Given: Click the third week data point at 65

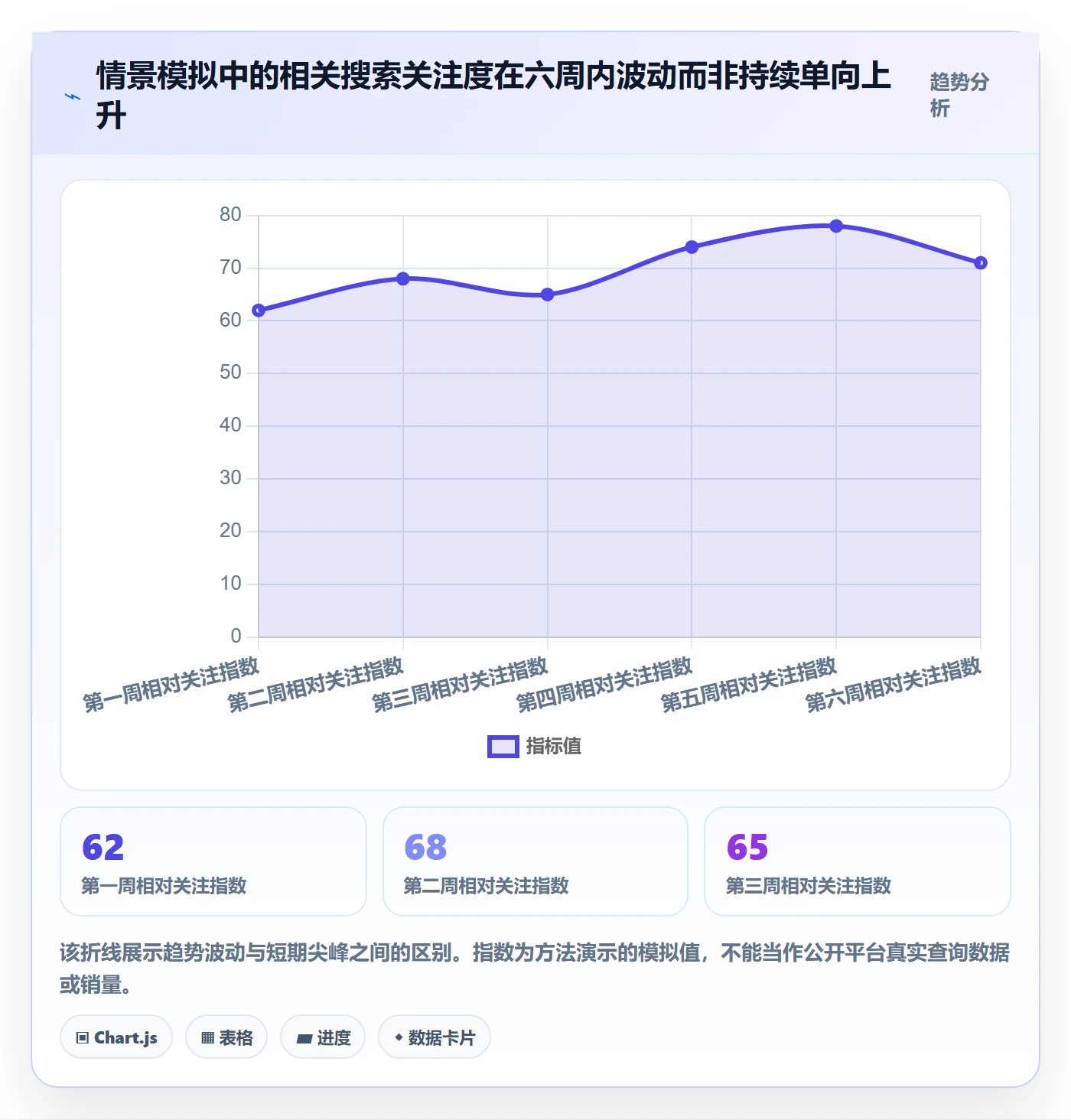Looking at the screenshot, I should [548, 295].
